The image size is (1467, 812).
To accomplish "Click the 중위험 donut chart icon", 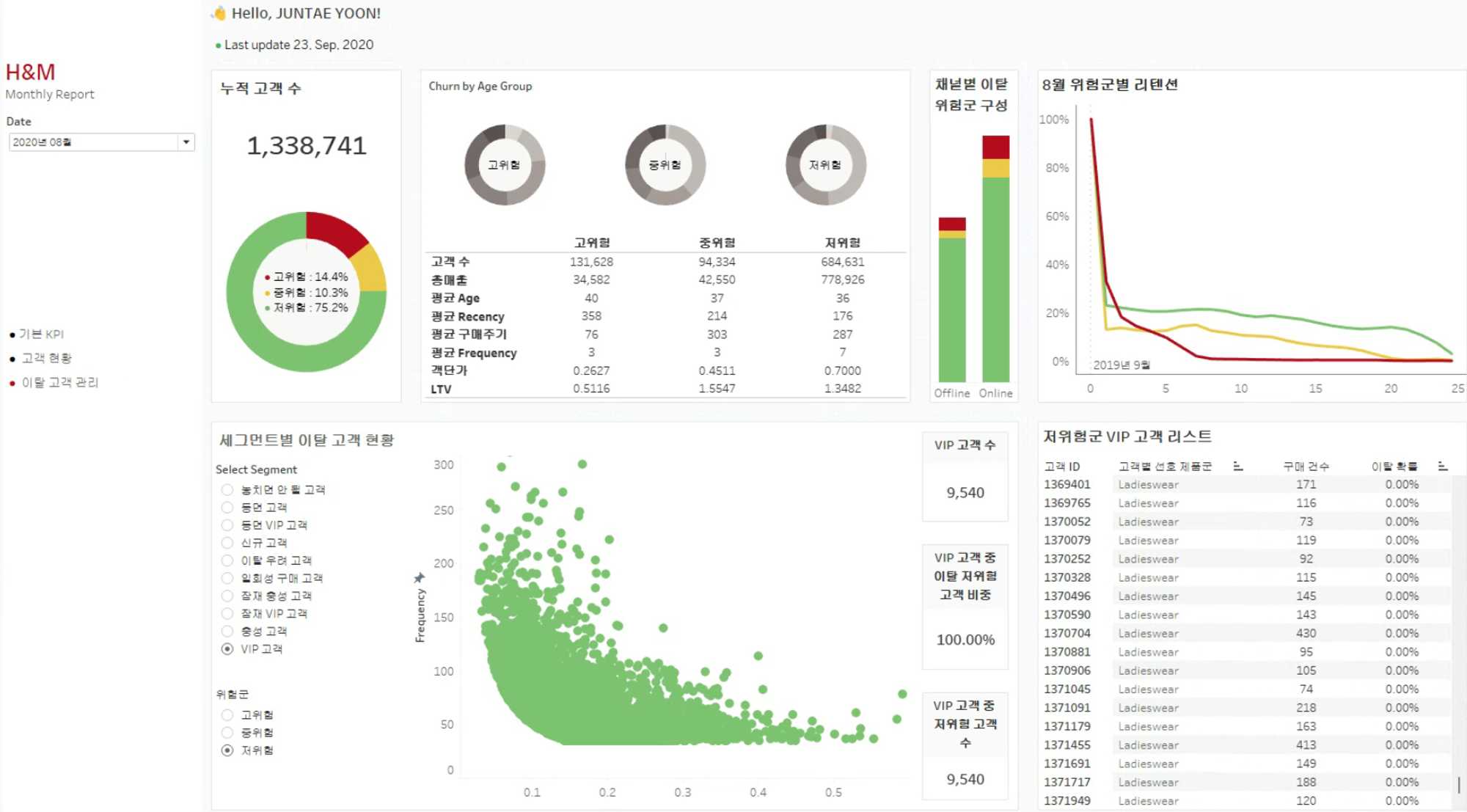I will [665, 165].
